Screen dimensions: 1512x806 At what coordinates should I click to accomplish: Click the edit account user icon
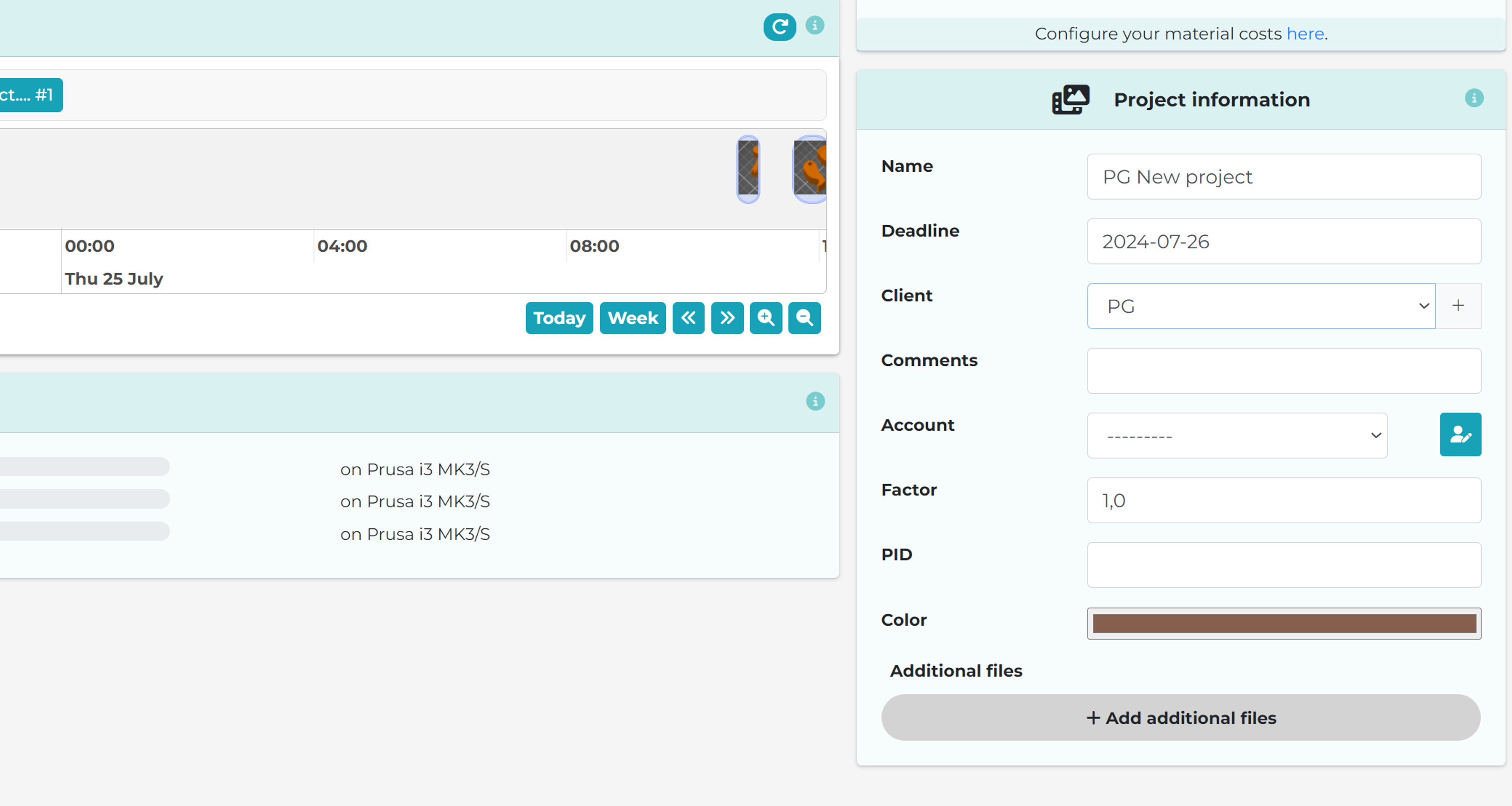1460,434
